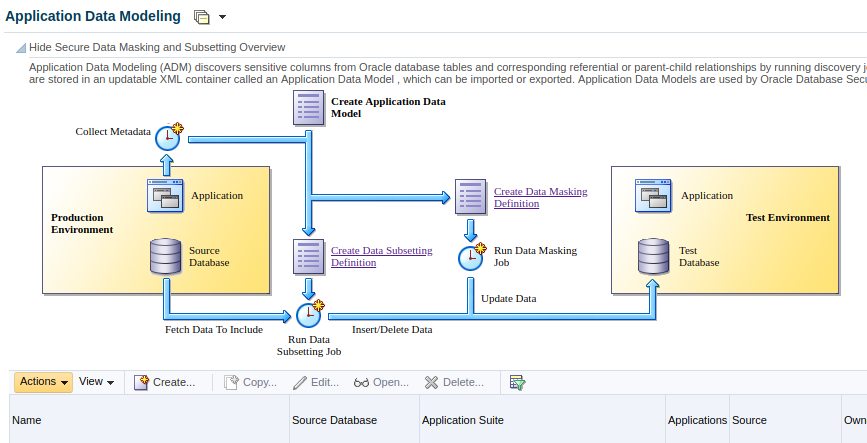
Task: Click the Collect Metadata clock icon
Action: click(168, 137)
